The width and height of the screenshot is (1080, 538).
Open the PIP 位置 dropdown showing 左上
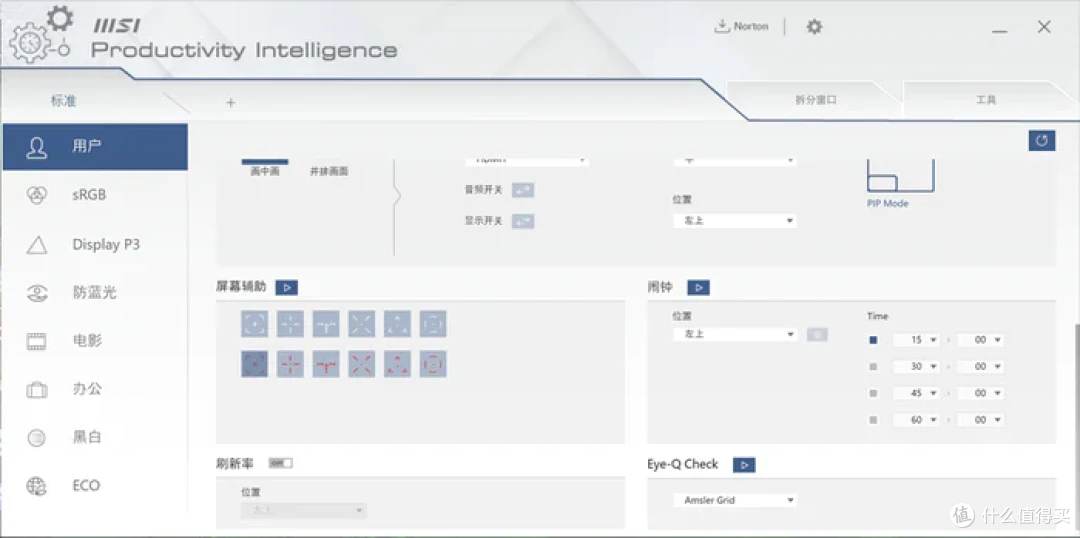(735, 221)
